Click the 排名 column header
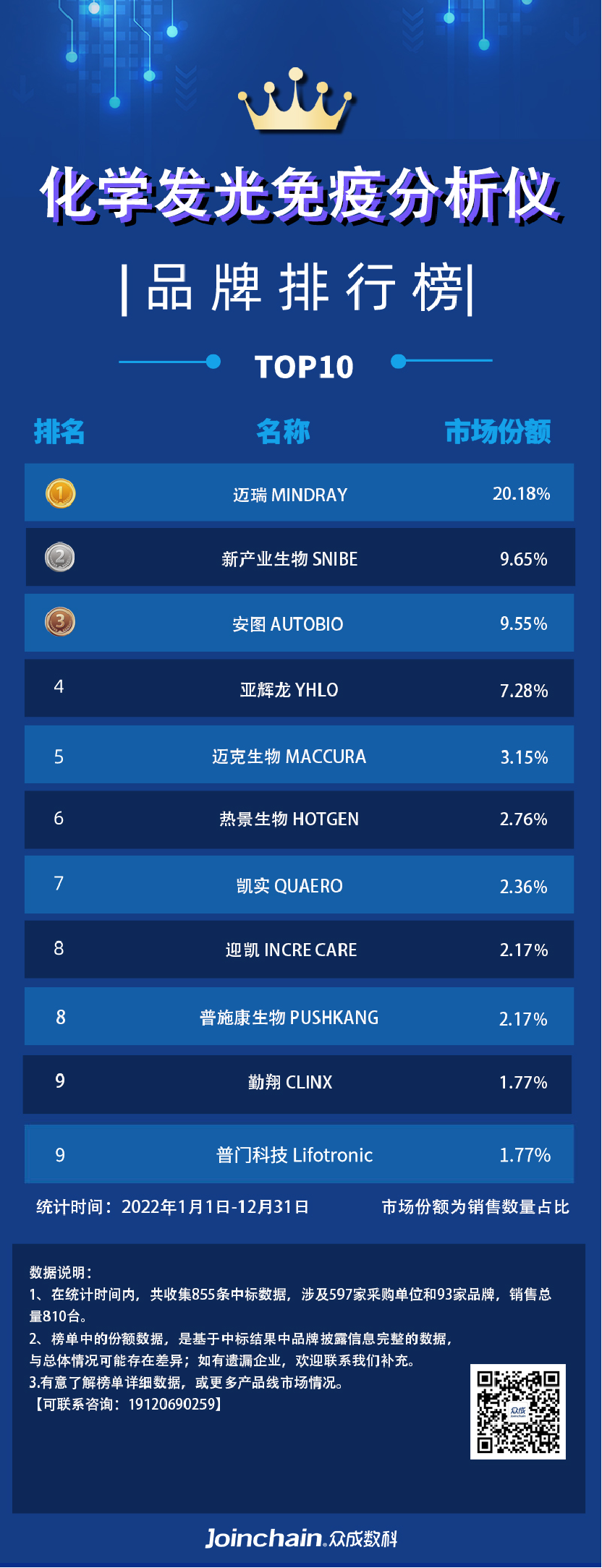Image resolution: width=602 pixels, height=1568 pixels. tap(59, 432)
